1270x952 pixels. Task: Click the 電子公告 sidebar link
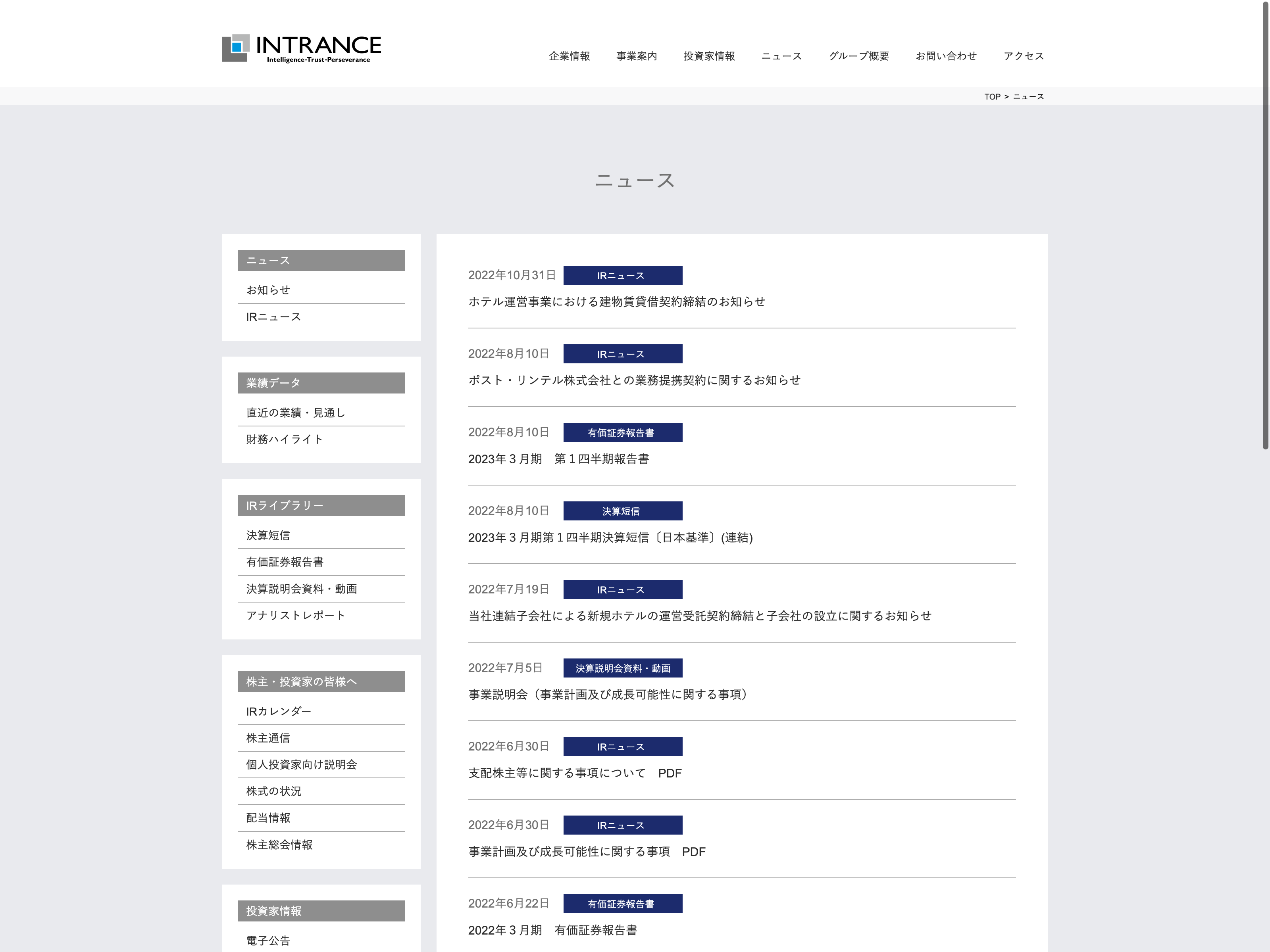click(x=268, y=941)
